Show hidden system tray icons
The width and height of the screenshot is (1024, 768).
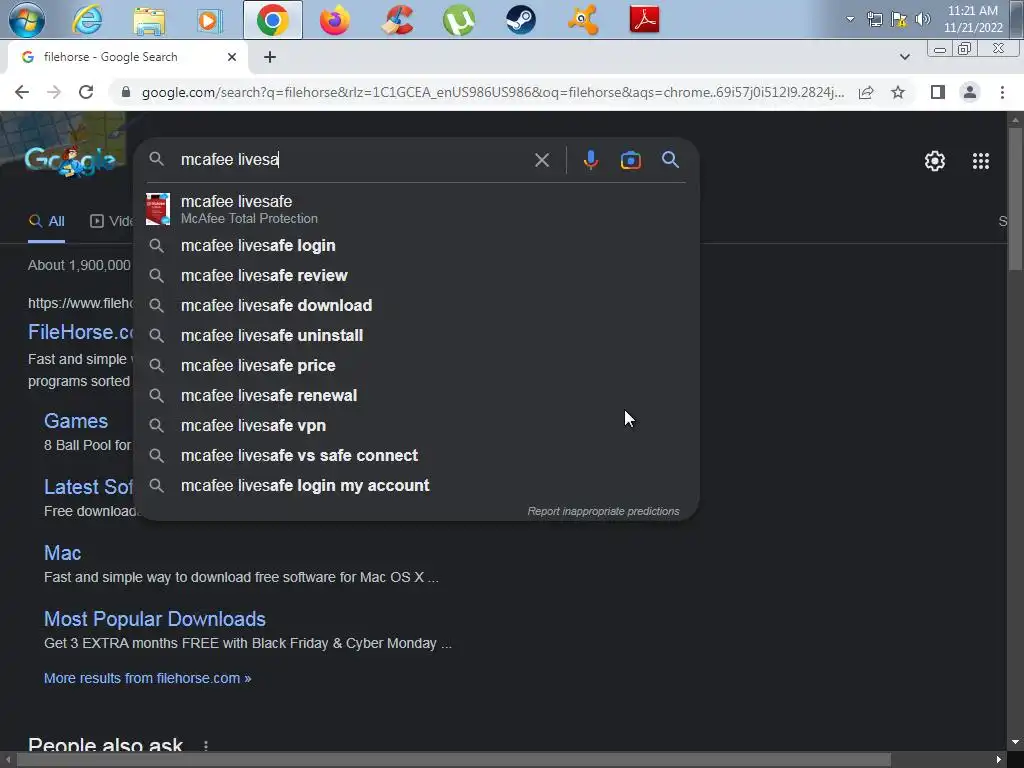click(850, 19)
